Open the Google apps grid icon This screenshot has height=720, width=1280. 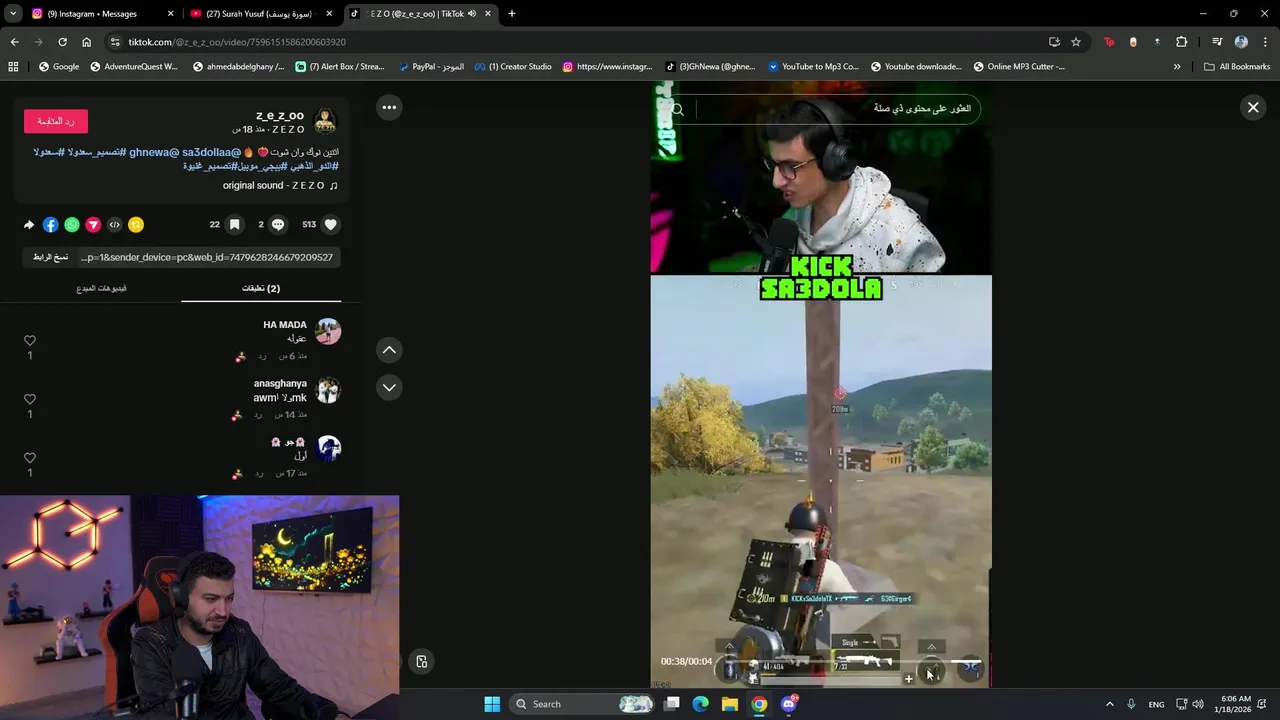[13, 67]
